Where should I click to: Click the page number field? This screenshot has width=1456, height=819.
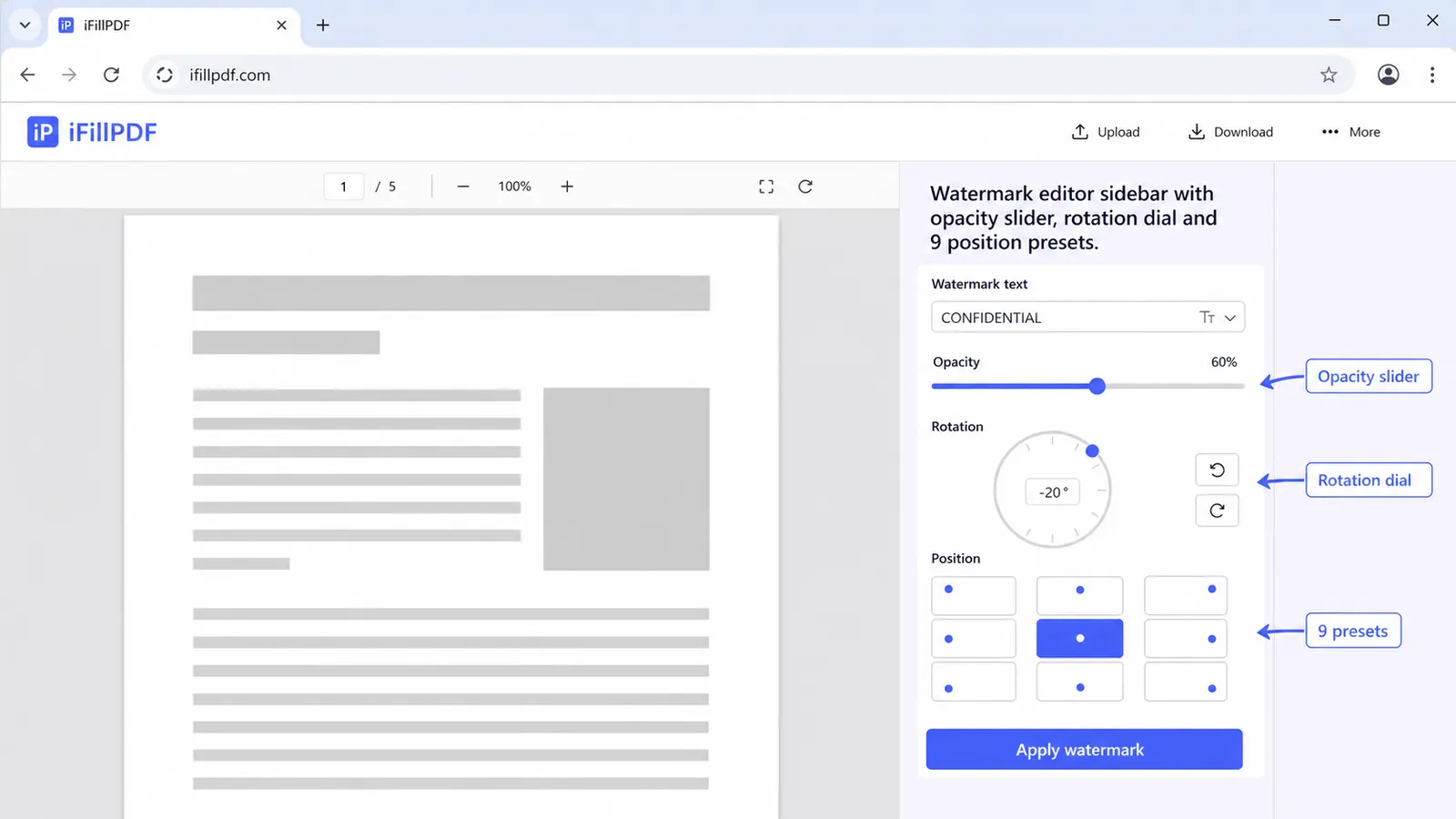[344, 187]
